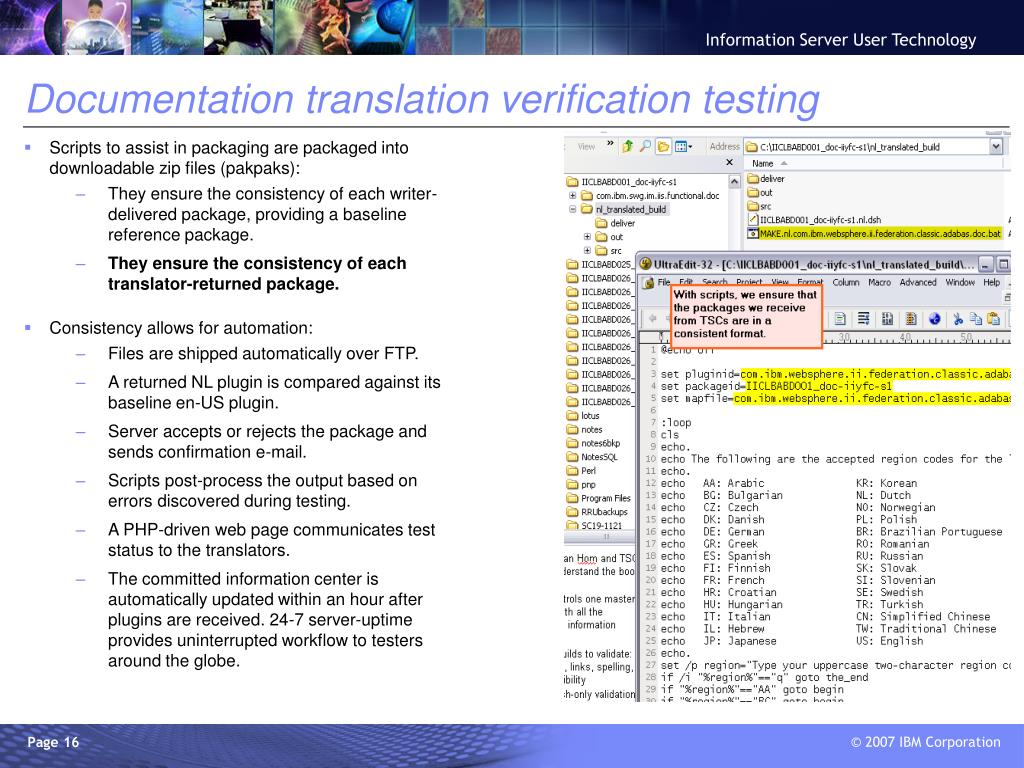
Task: Select the Perl folder in tree
Action: point(581,470)
